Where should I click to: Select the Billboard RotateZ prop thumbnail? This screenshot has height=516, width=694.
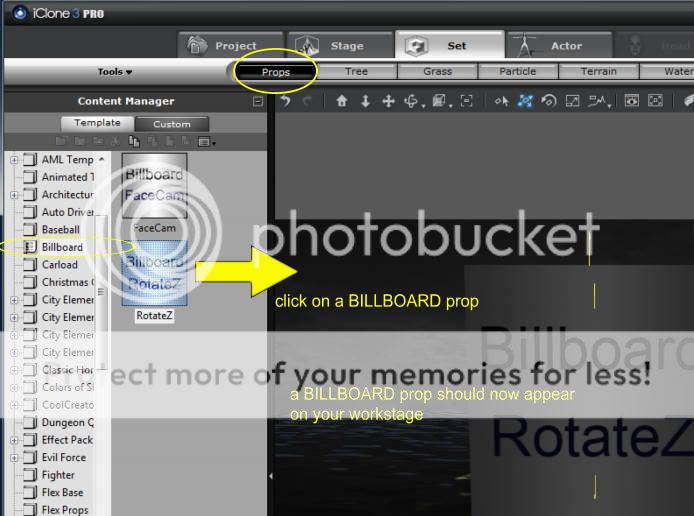point(154,273)
